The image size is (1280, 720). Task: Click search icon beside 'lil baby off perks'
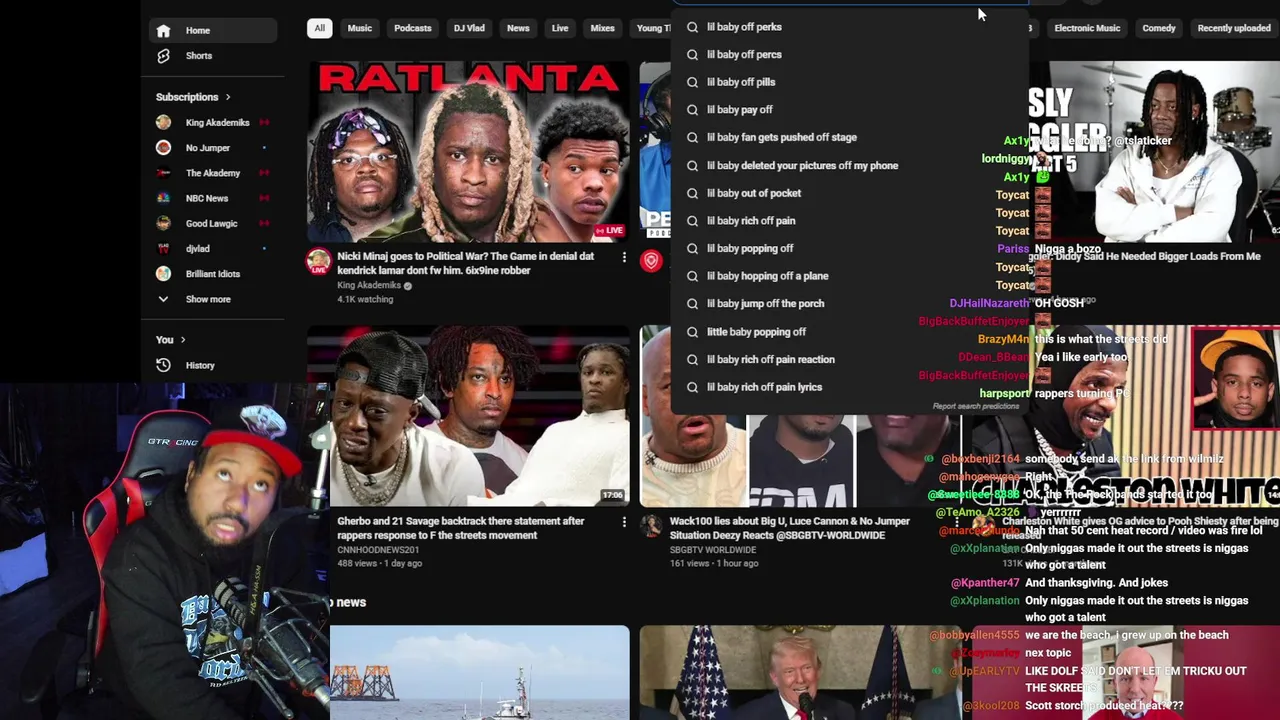692,27
